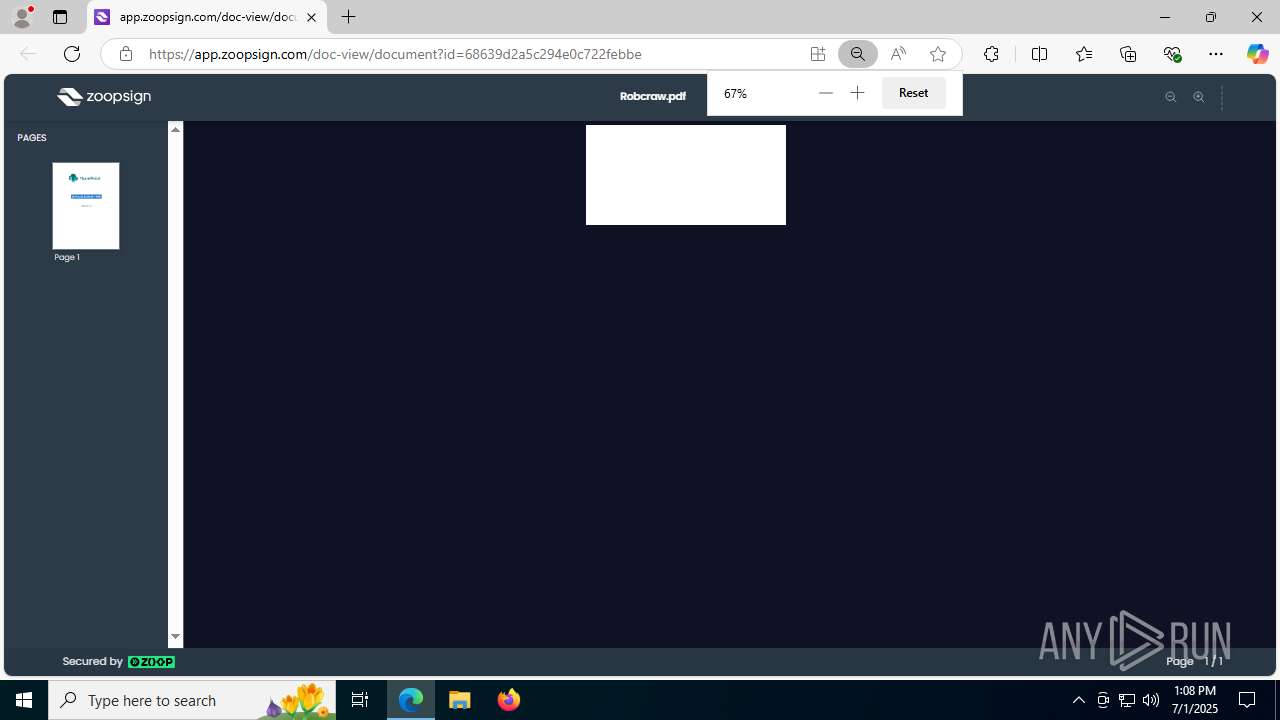Open Read aloud icon in address bar
Image resolution: width=1280 pixels, height=720 pixels.
(x=898, y=54)
